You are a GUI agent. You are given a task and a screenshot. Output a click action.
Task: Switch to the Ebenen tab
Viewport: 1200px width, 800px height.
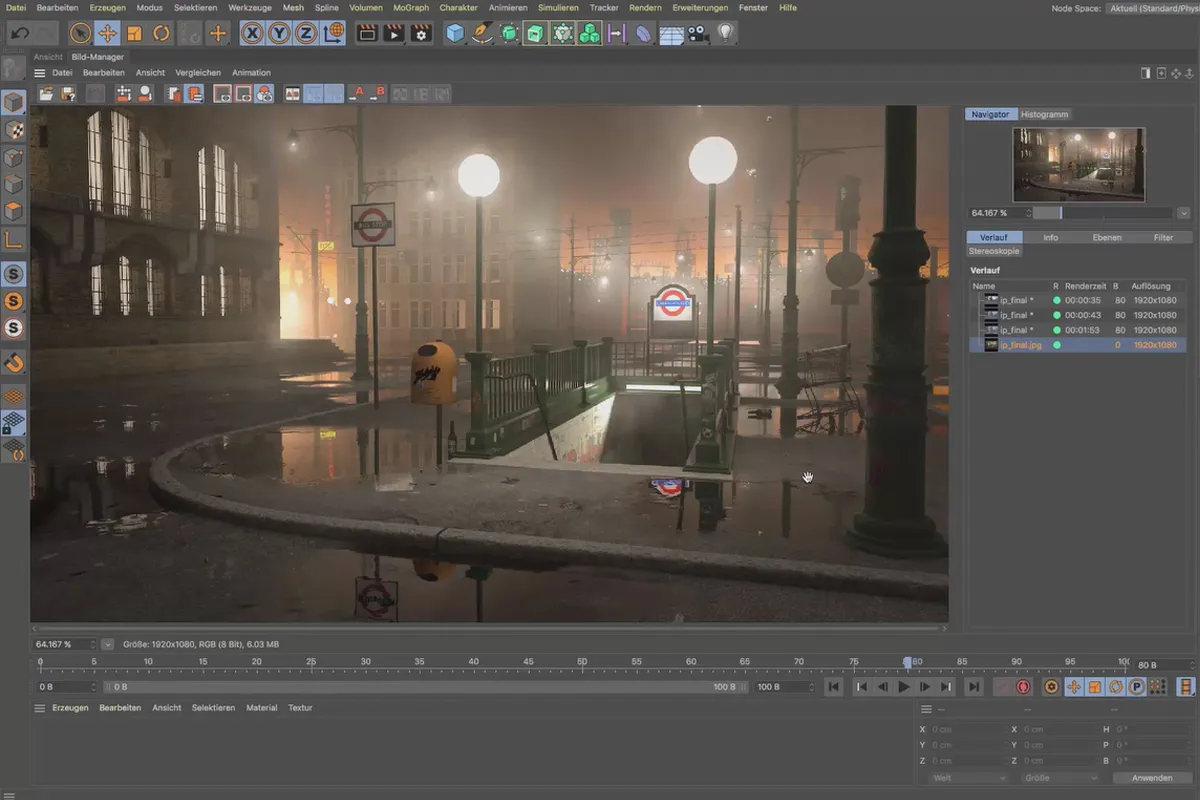tap(1107, 237)
